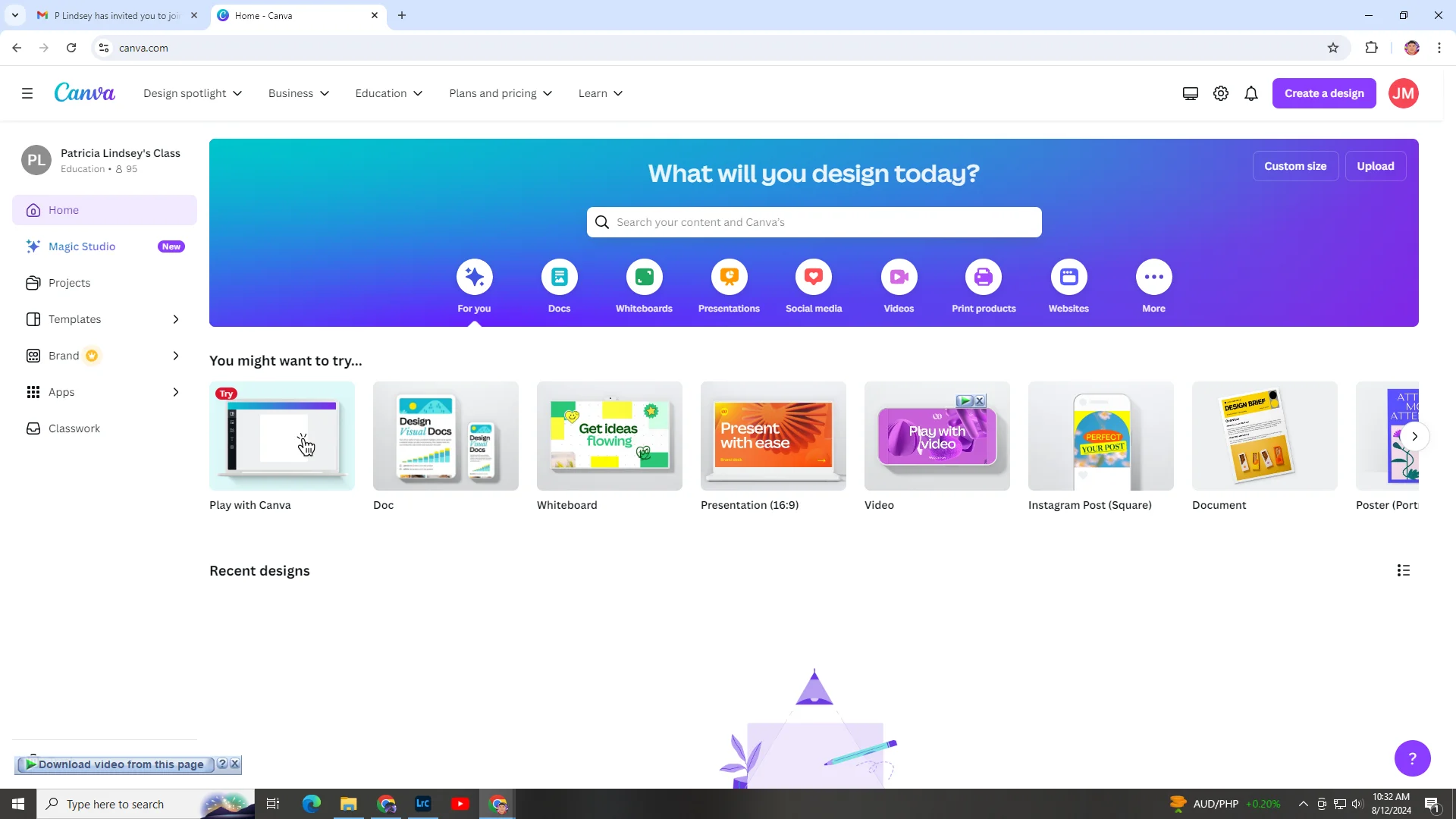
Task: Click the Create a design button
Action: coord(1324,93)
